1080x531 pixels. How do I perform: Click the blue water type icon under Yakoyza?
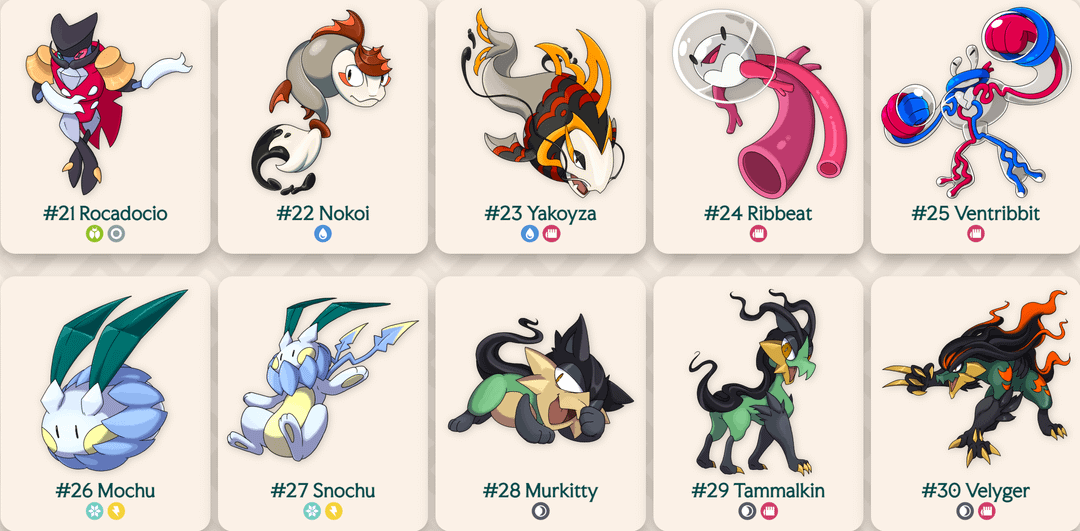coord(530,234)
